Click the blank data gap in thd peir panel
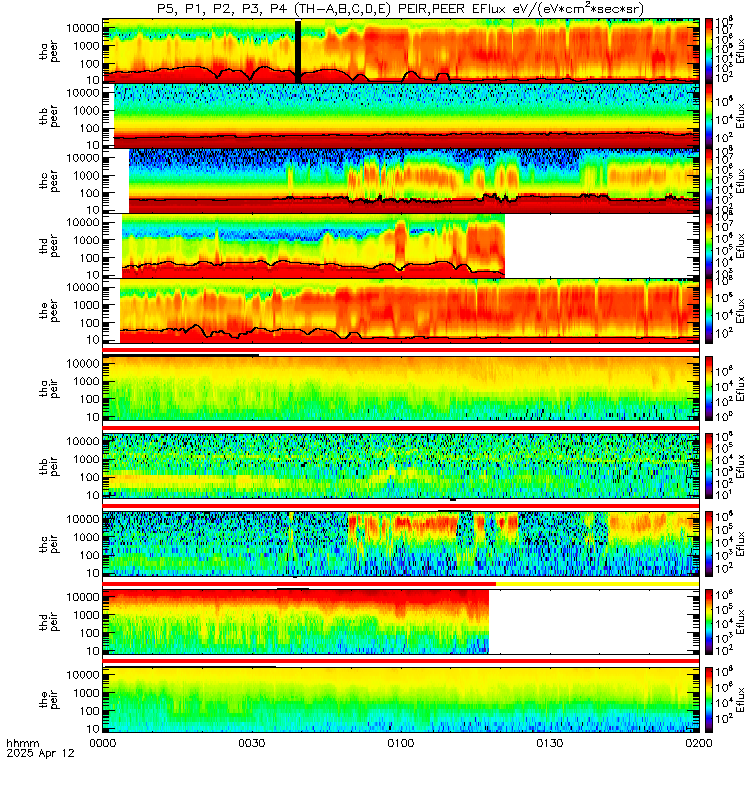This screenshot has height=800, width=750. pyautogui.click(x=594, y=621)
